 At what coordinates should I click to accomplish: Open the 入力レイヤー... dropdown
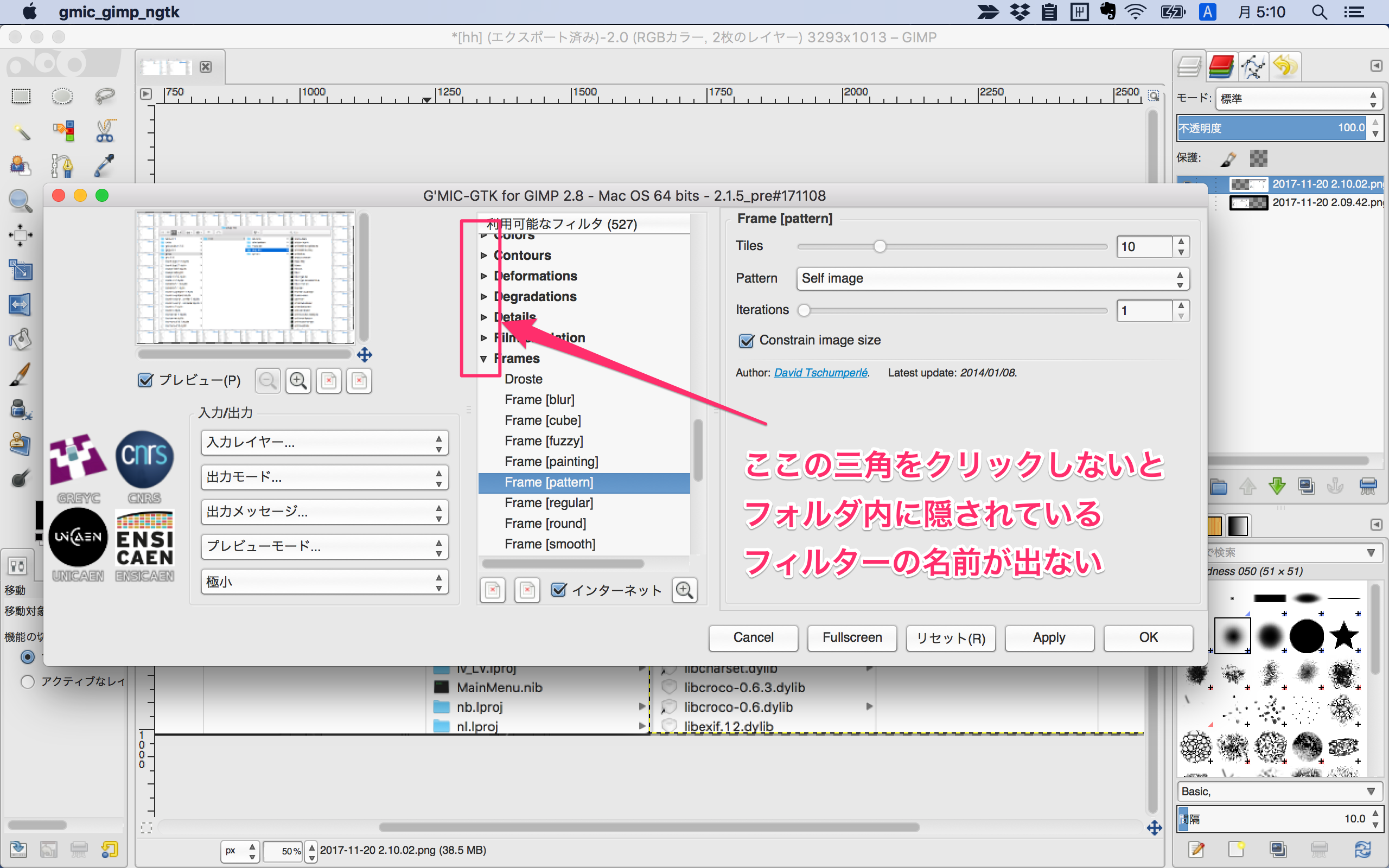[x=324, y=443]
